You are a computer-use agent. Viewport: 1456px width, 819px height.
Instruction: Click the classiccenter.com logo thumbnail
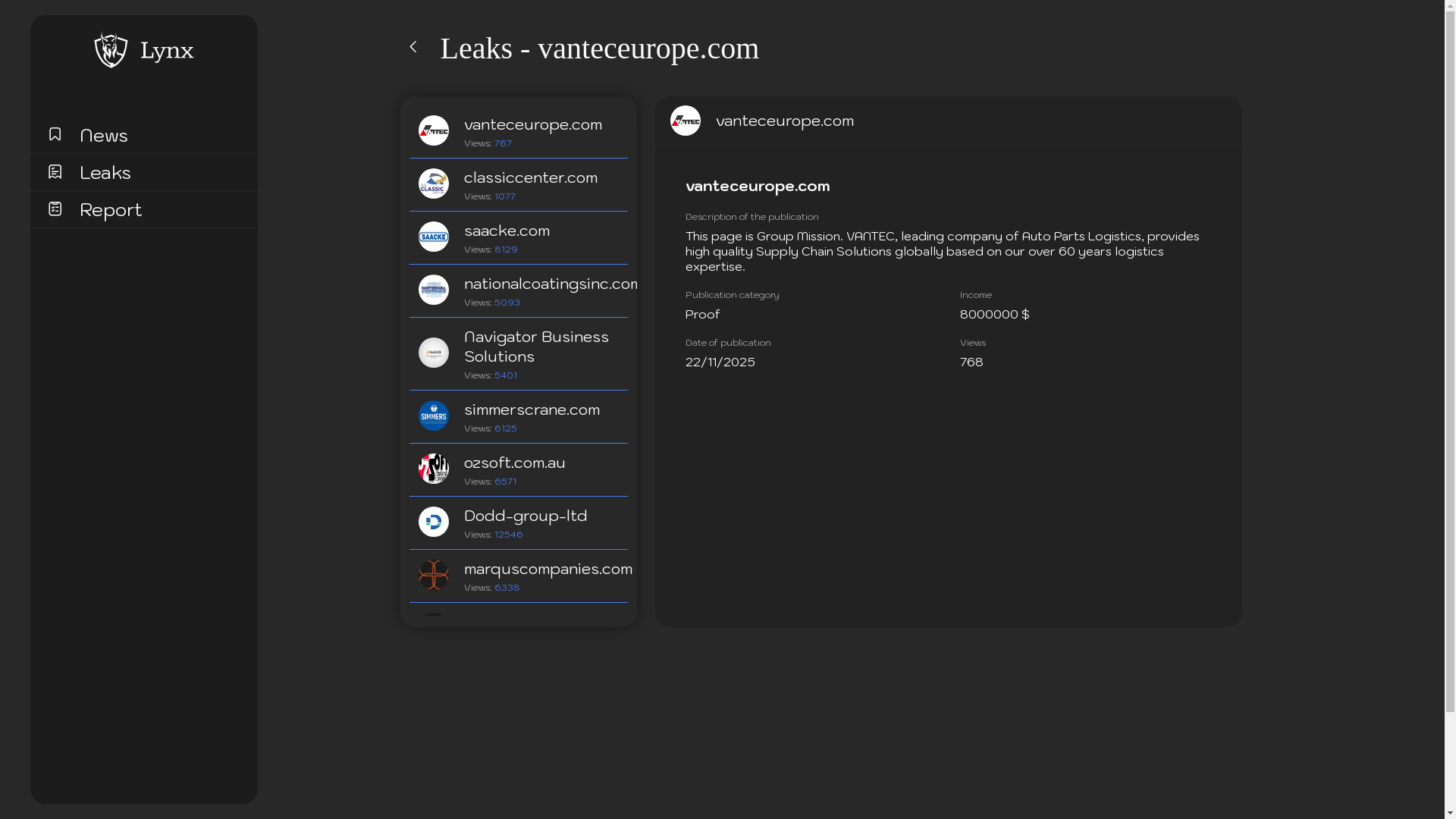(x=433, y=184)
